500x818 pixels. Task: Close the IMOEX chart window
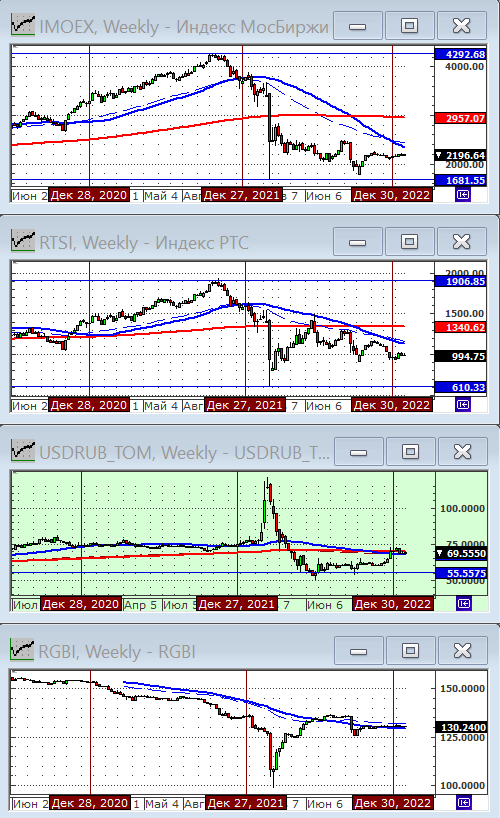tap(461, 26)
